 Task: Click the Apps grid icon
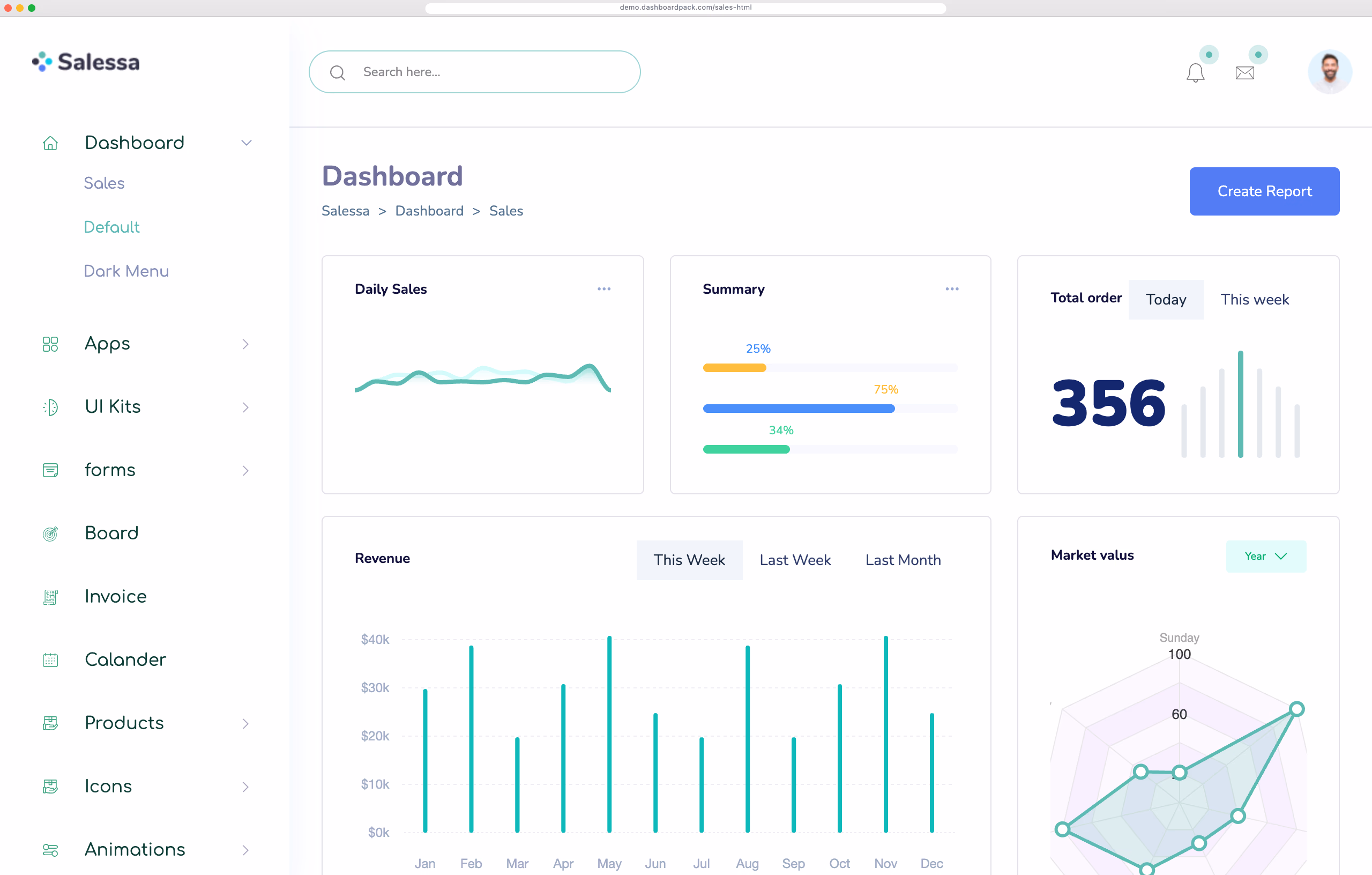point(50,344)
